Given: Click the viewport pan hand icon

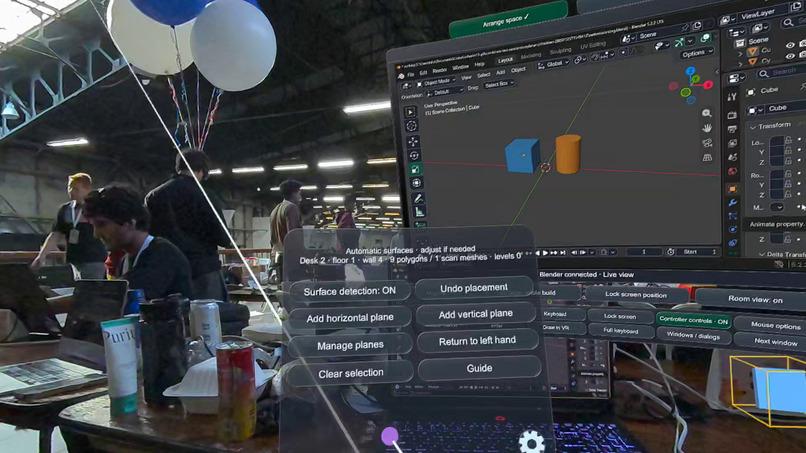Looking at the screenshot, I should (x=707, y=128).
